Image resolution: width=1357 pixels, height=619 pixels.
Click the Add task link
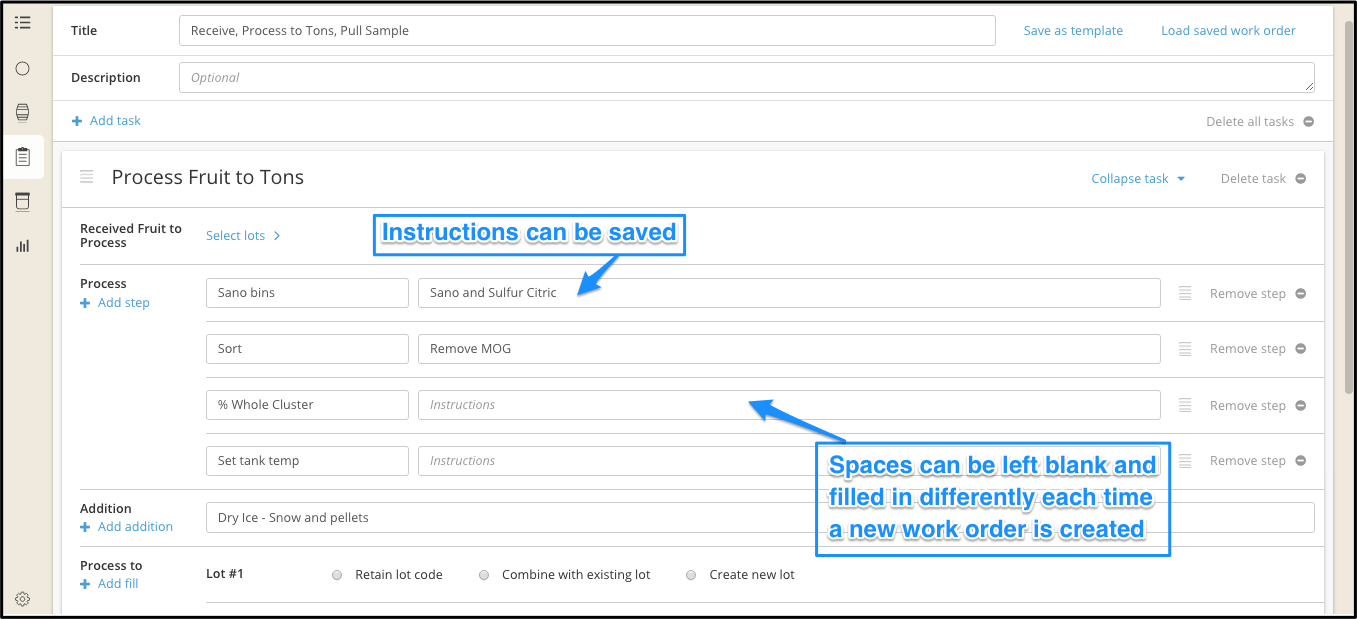click(x=115, y=121)
